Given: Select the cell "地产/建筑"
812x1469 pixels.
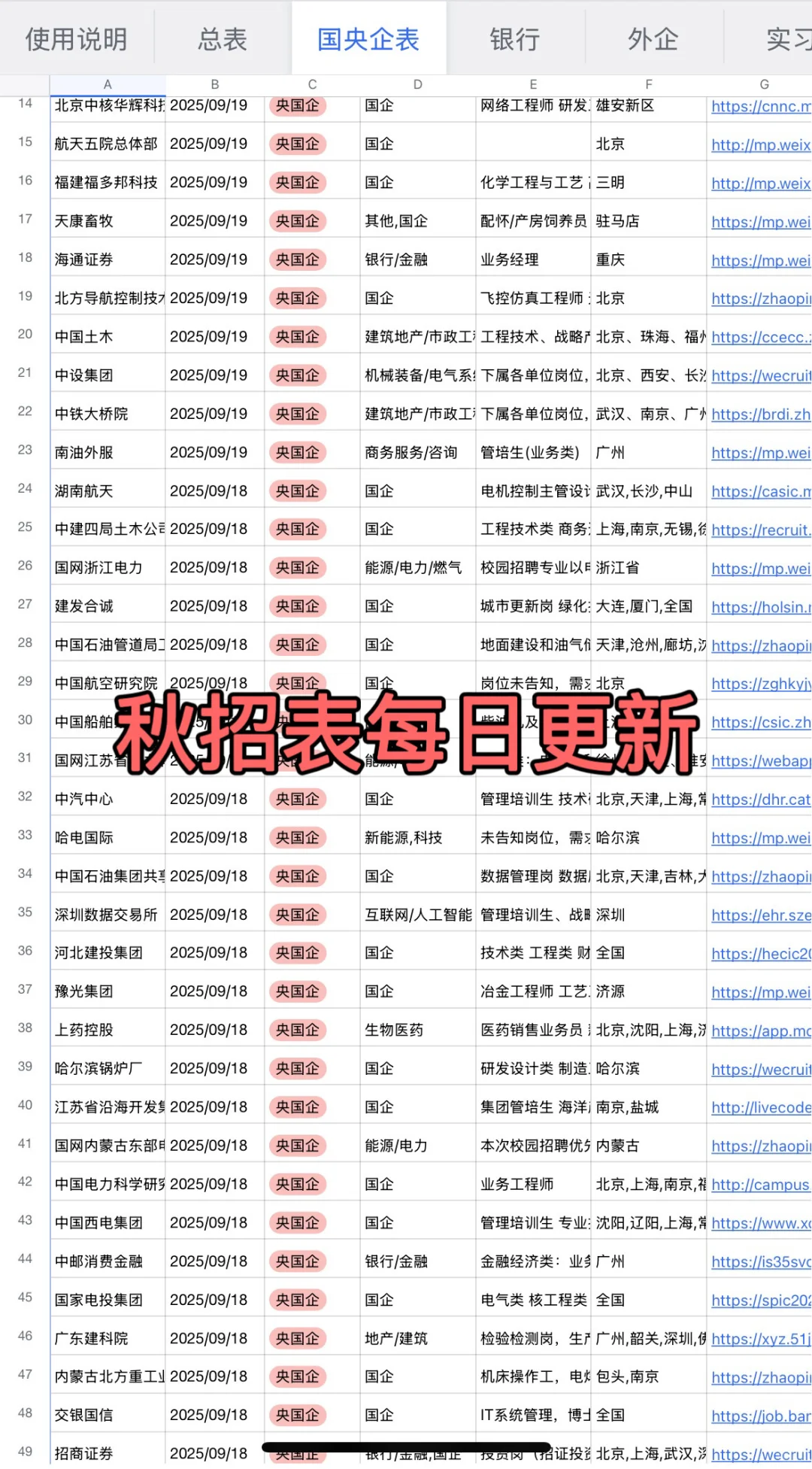Looking at the screenshot, I should 418,1338.
